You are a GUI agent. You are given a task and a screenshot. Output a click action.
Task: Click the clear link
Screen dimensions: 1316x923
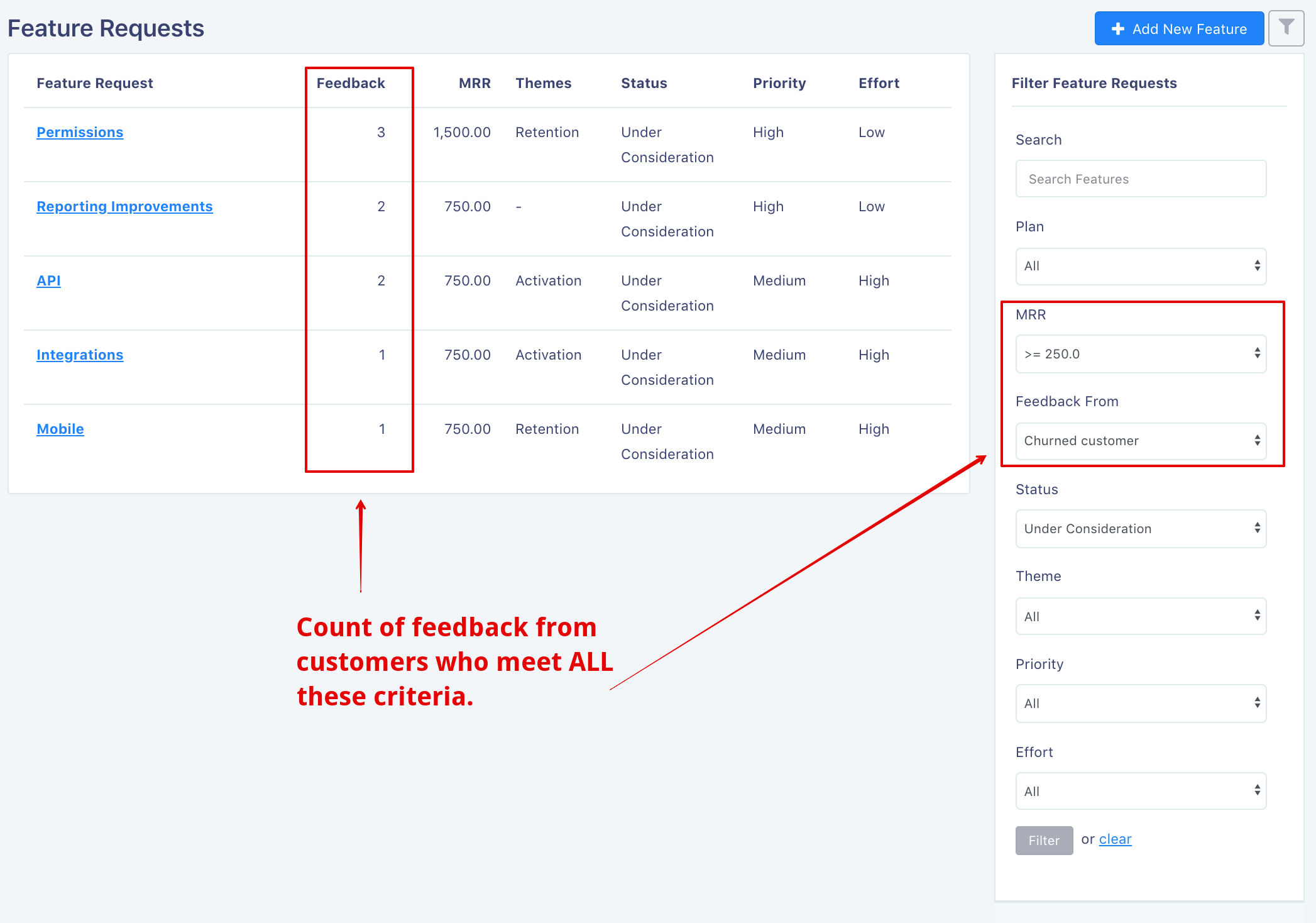click(1115, 839)
